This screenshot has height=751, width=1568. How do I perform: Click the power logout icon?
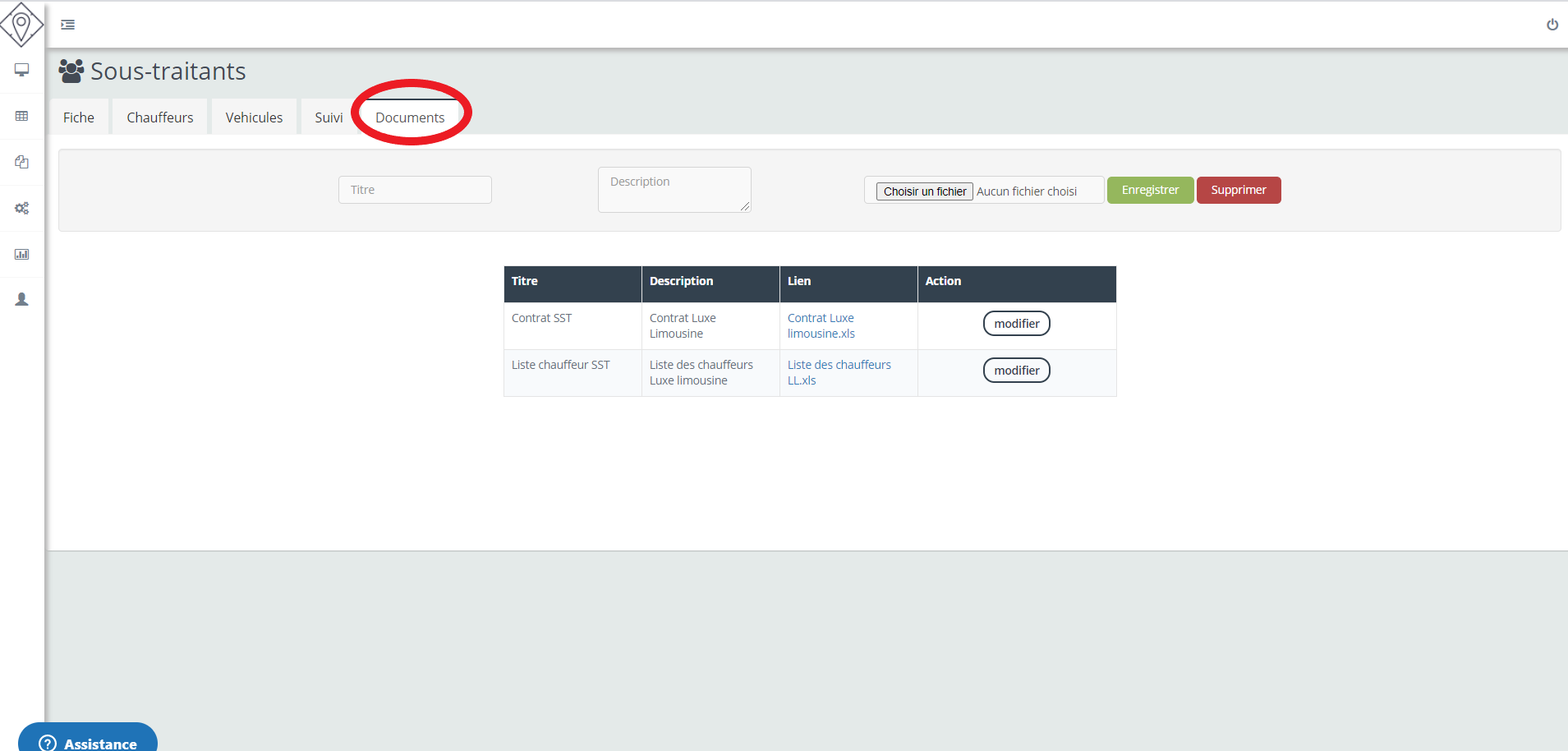(1552, 25)
